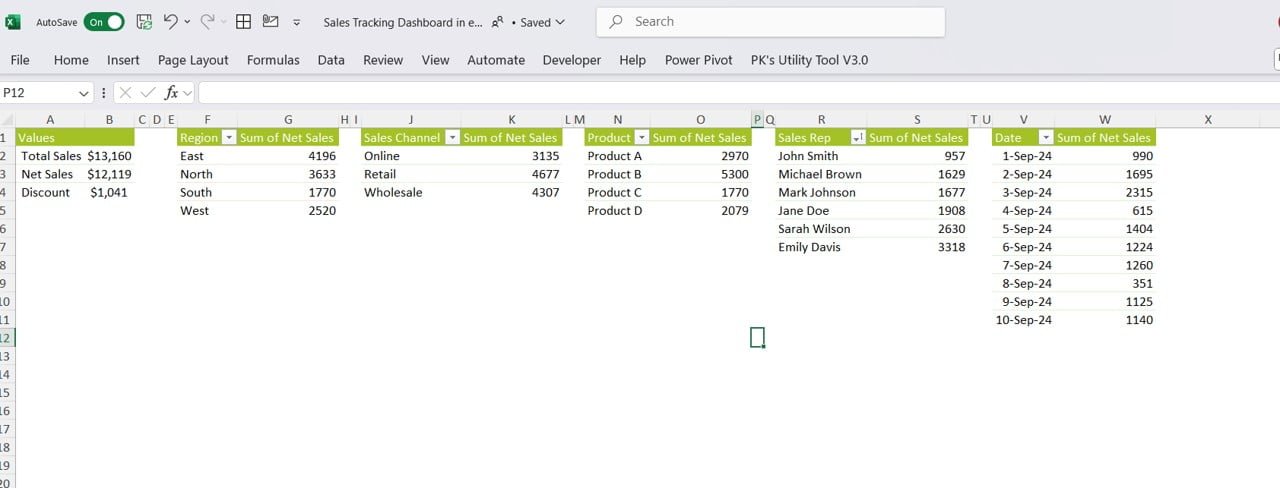Click the magnifier icon in Search box

point(616,21)
